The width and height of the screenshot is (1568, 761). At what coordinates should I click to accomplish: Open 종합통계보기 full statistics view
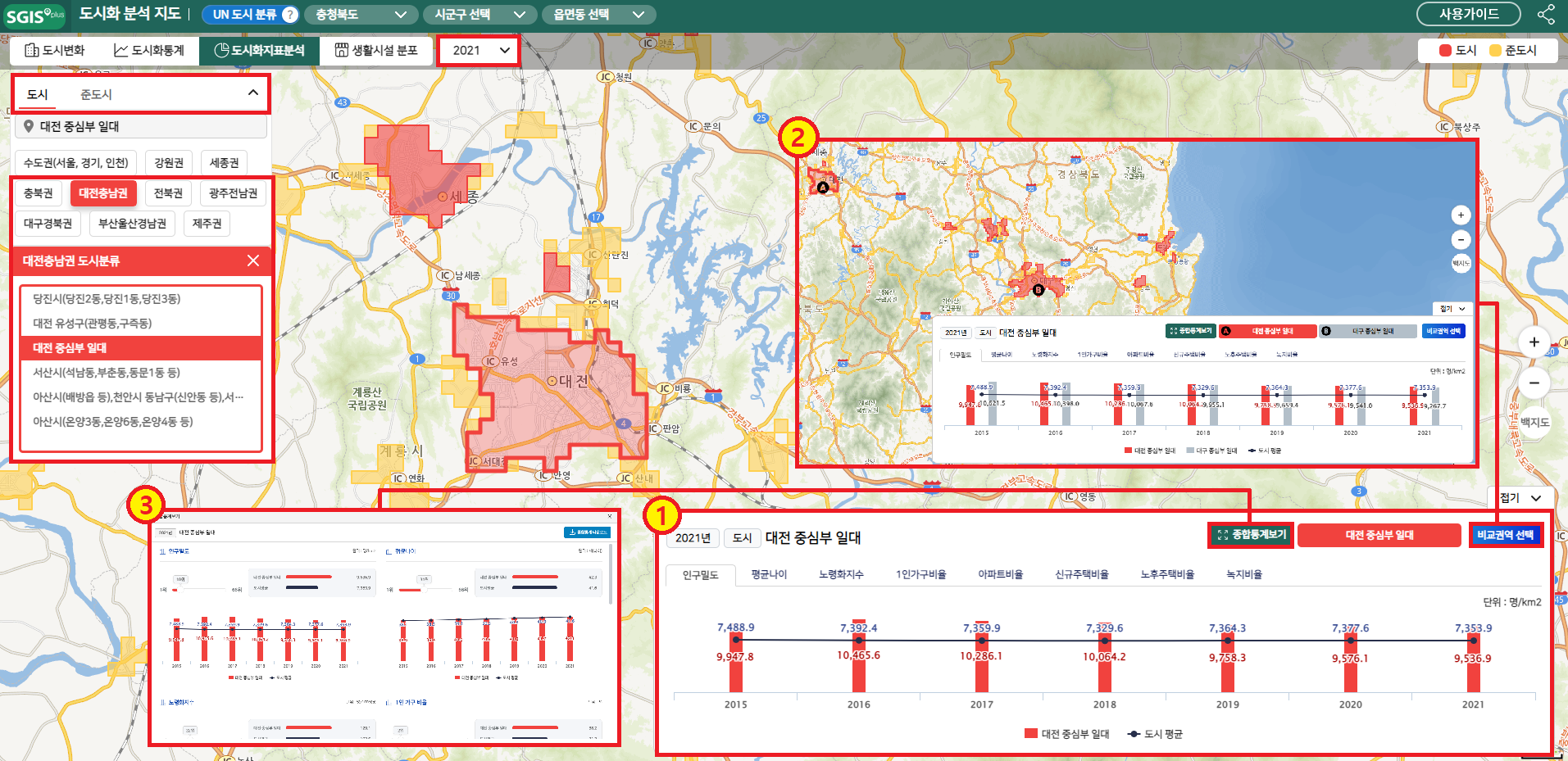[x=1251, y=535]
